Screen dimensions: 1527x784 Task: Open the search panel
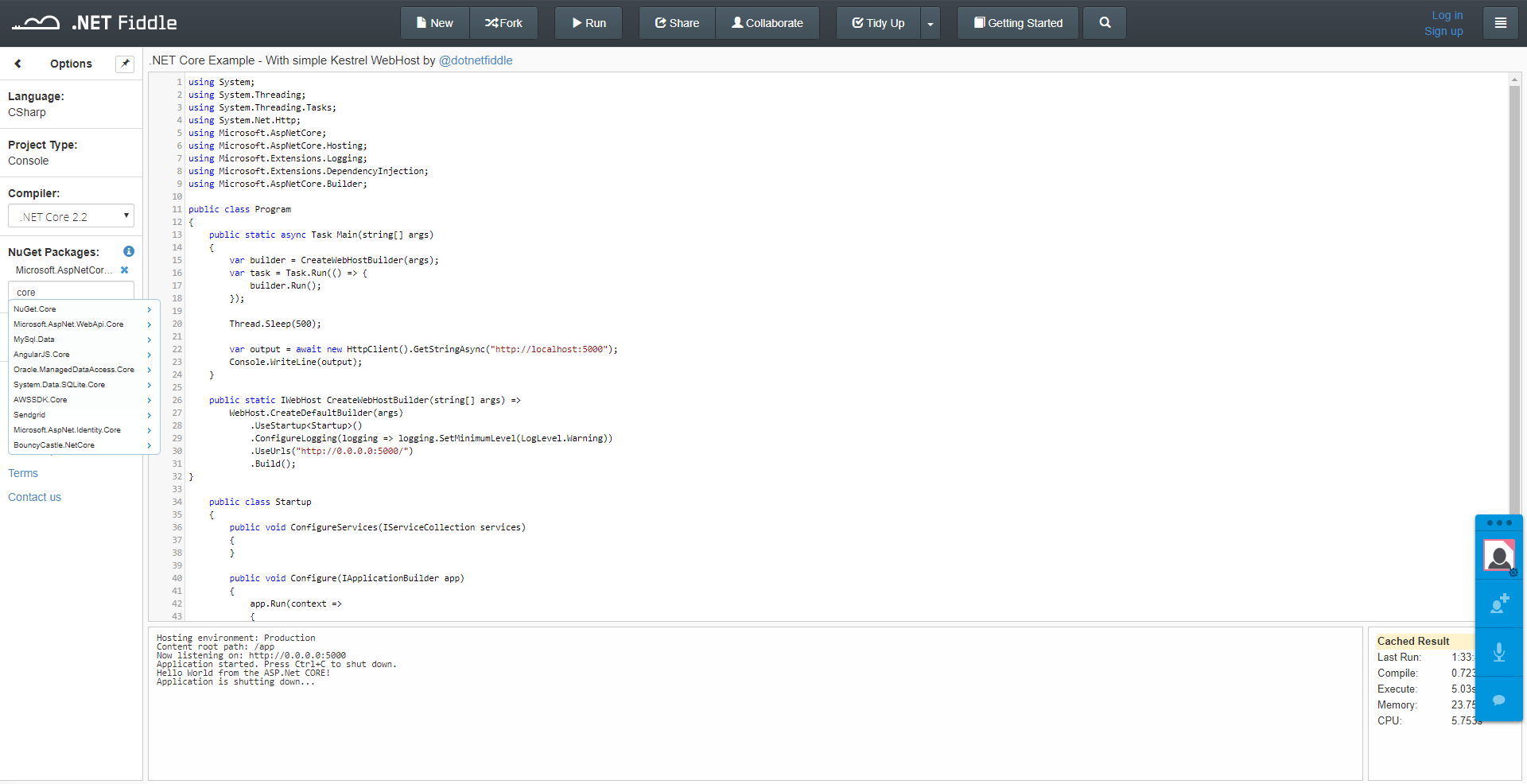click(1104, 23)
